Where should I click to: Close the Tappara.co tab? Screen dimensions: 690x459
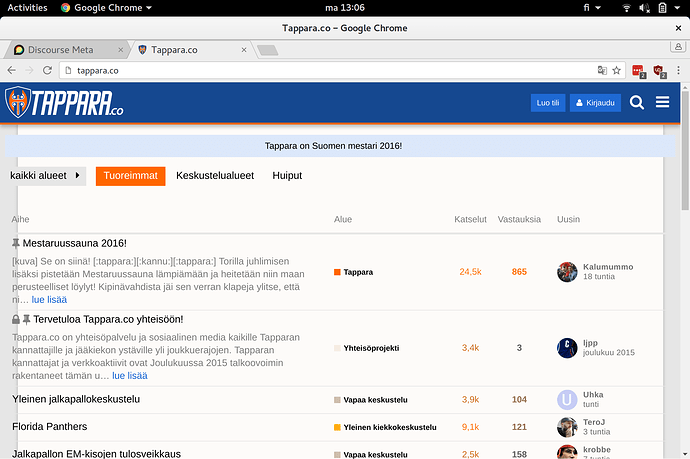coord(244,50)
